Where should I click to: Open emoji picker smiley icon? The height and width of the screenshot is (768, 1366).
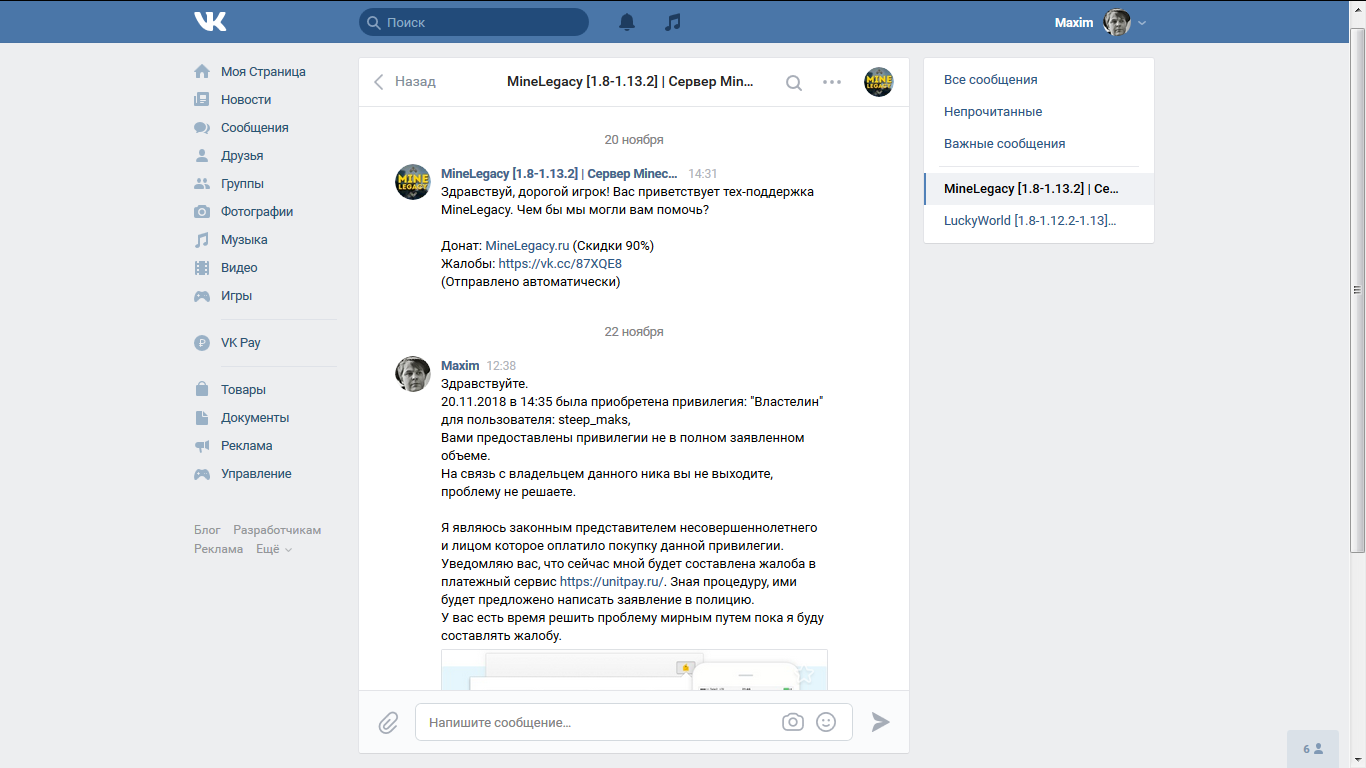click(x=826, y=722)
